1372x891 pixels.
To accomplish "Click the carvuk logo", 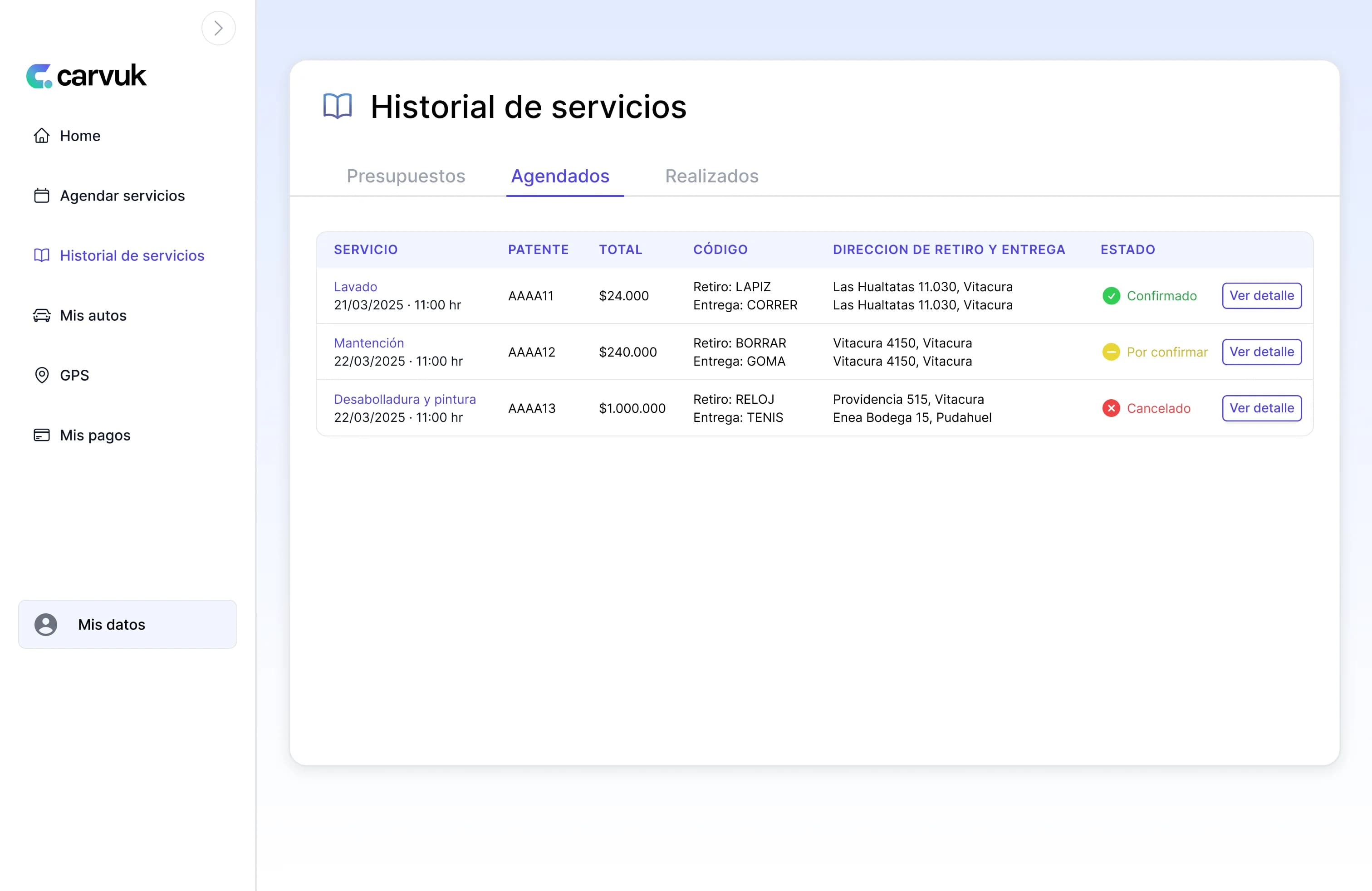I will tap(87, 75).
